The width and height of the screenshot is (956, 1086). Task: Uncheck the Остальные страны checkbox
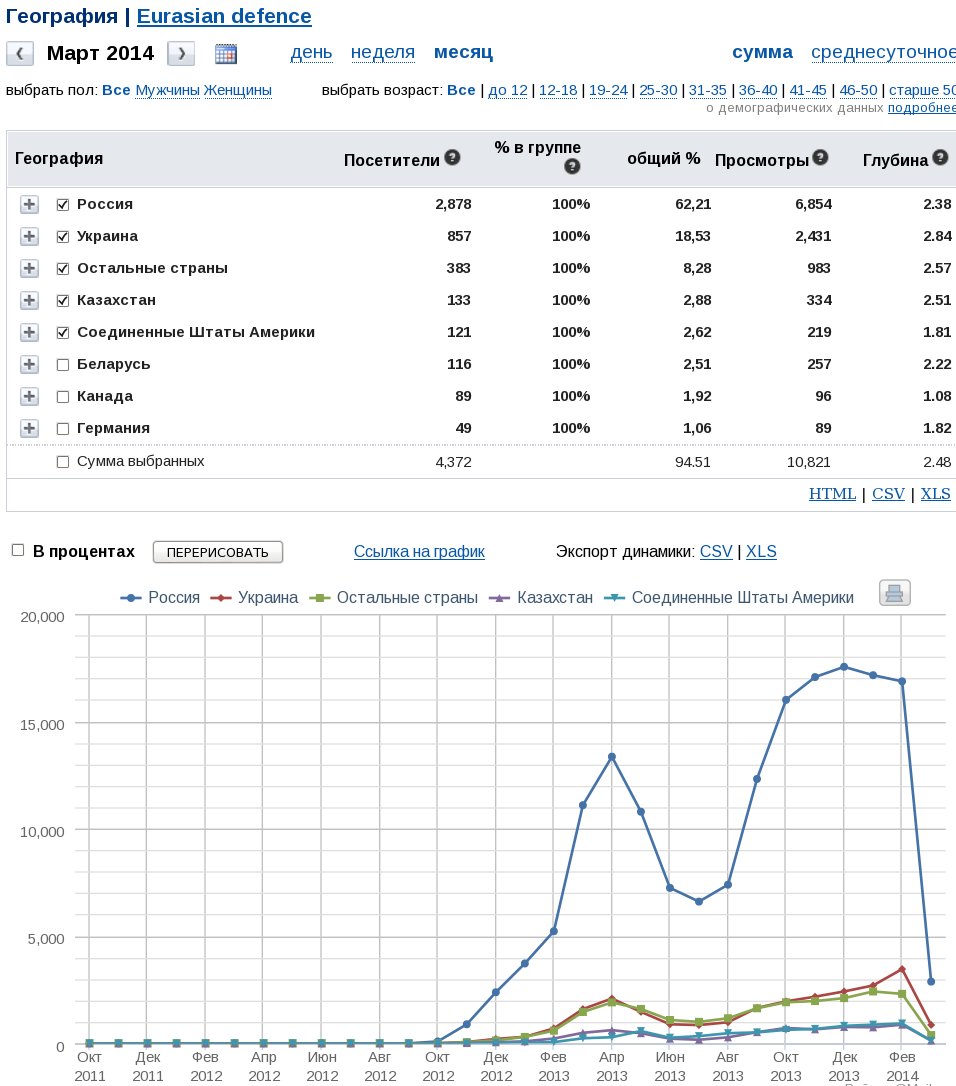[x=63, y=269]
